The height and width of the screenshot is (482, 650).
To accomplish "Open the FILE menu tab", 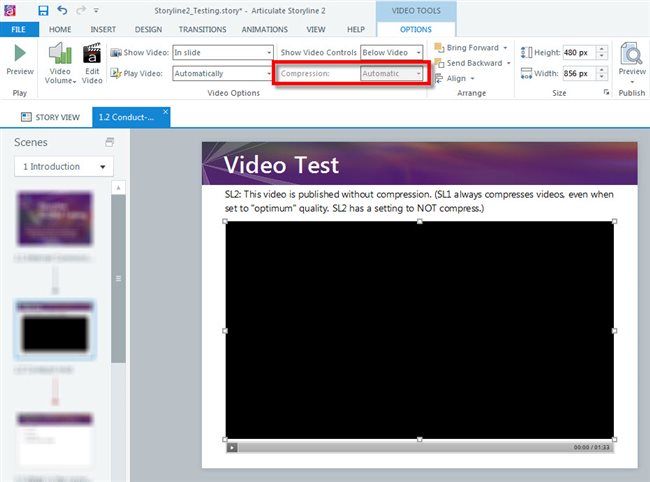I will coord(18,30).
